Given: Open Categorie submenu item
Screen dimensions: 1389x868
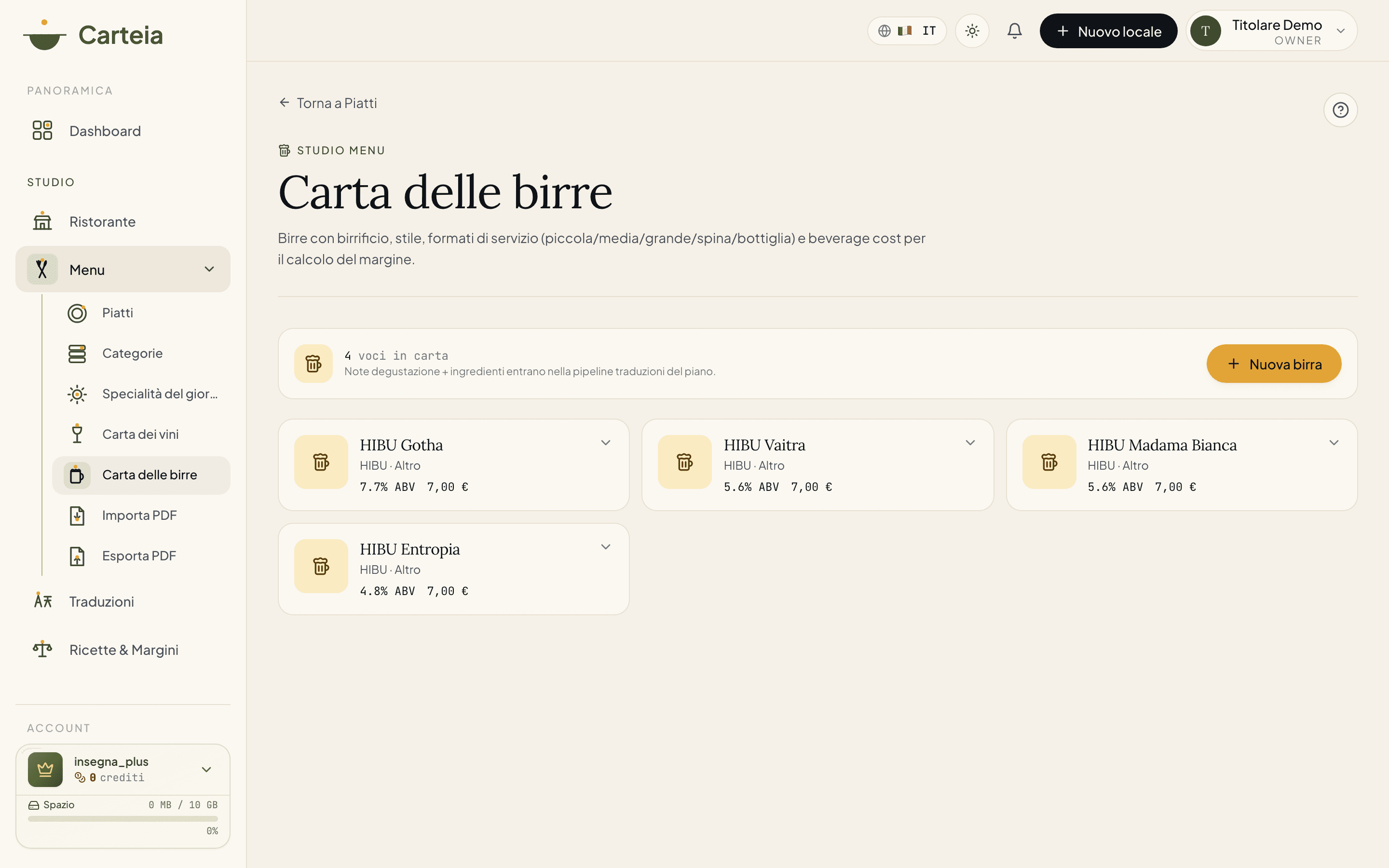Looking at the screenshot, I should (x=141, y=353).
